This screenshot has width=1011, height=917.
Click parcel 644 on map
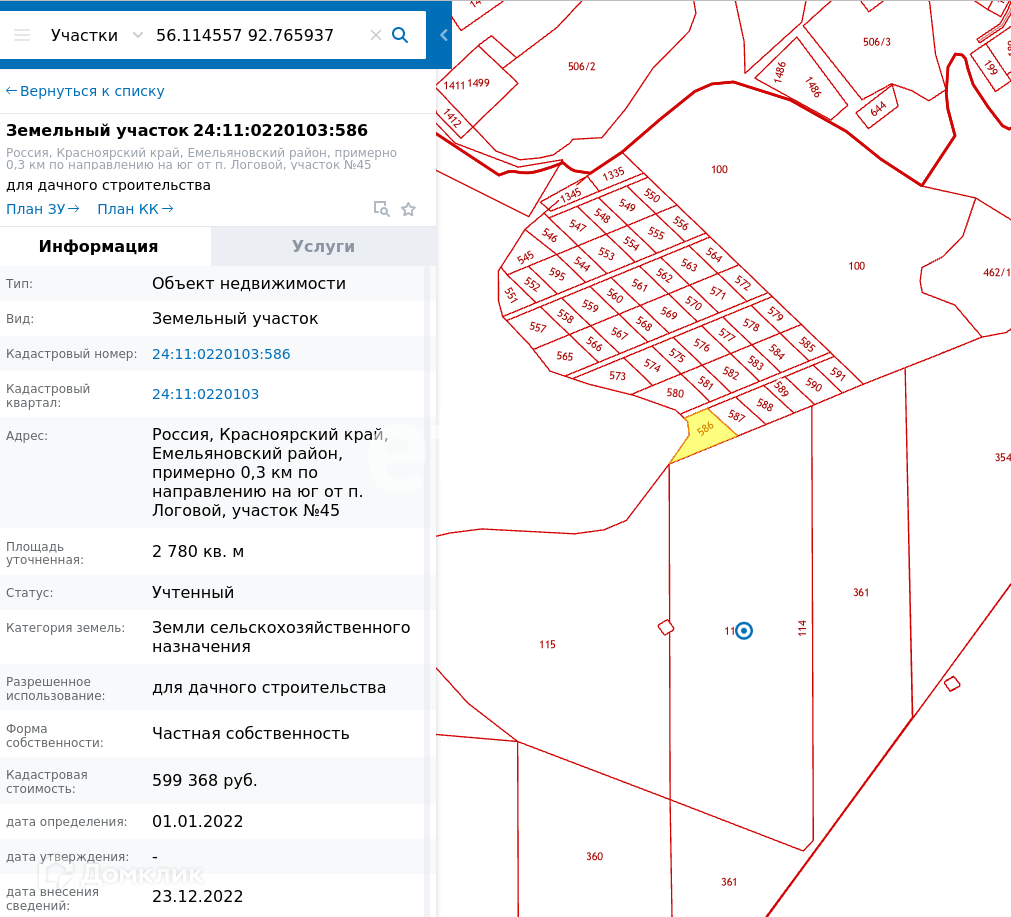(x=878, y=108)
